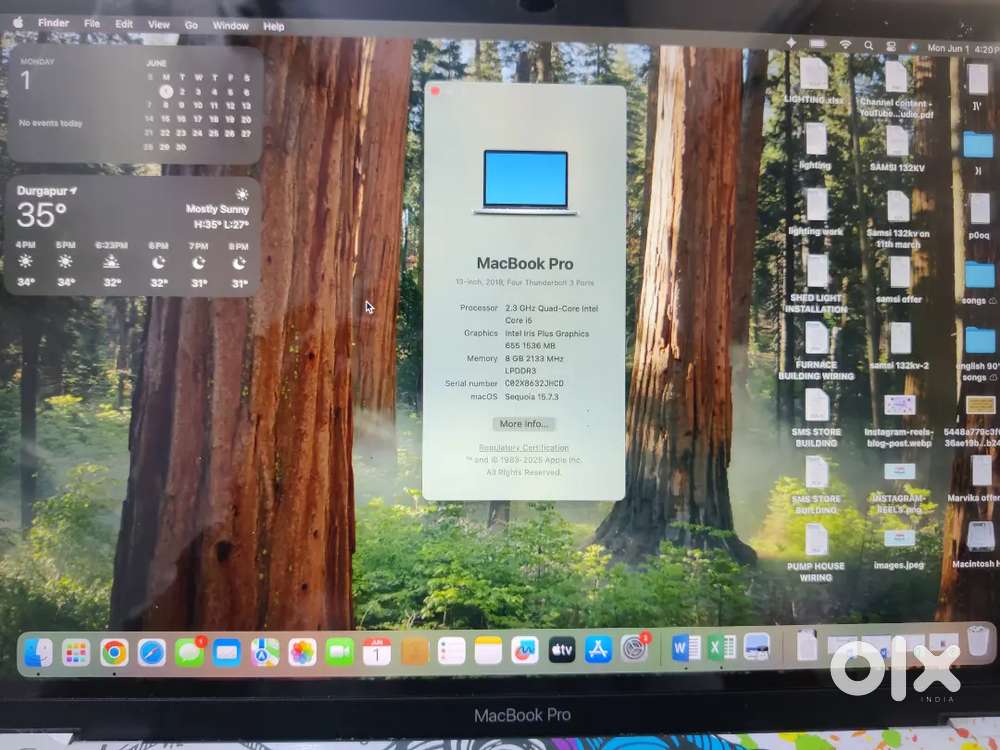This screenshot has width=1000, height=750.
Task: Open Launchpad in the dock
Action: click(76, 652)
